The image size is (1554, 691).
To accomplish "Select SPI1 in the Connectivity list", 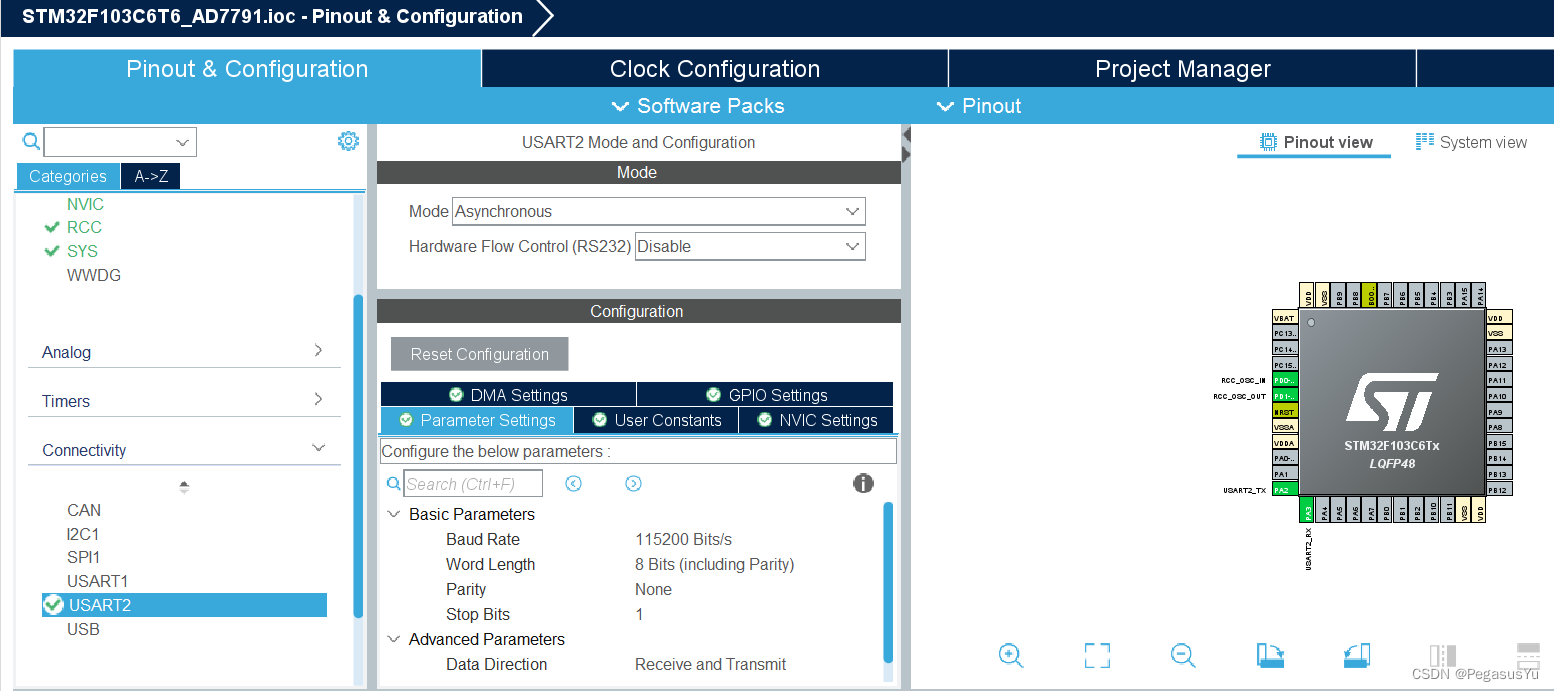I will click(x=83, y=557).
